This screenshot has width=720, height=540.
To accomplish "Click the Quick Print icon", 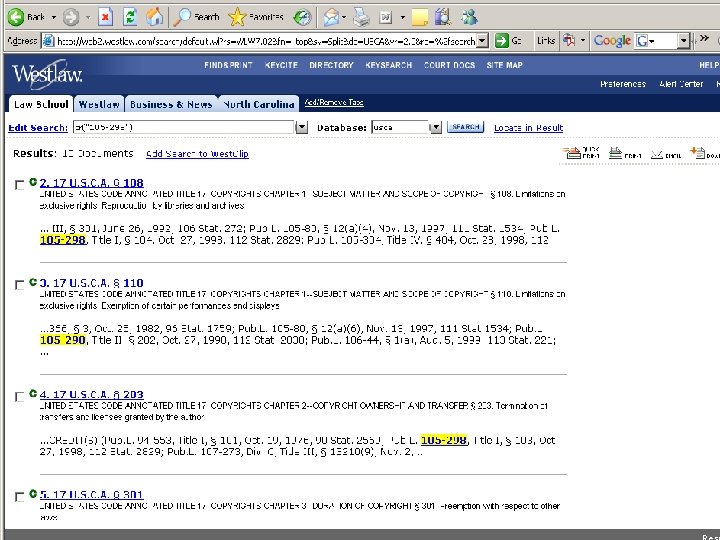I will (x=581, y=153).
